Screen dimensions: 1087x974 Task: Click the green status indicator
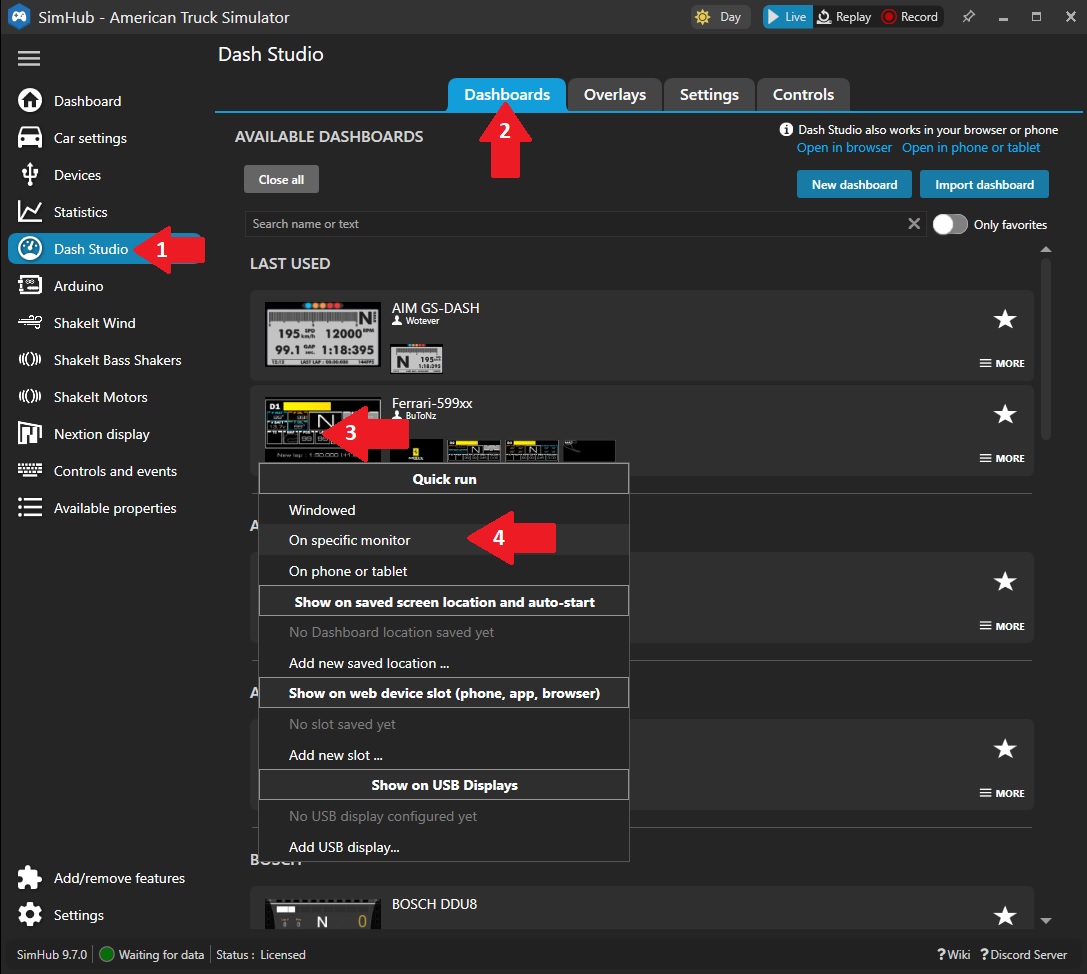coord(107,954)
